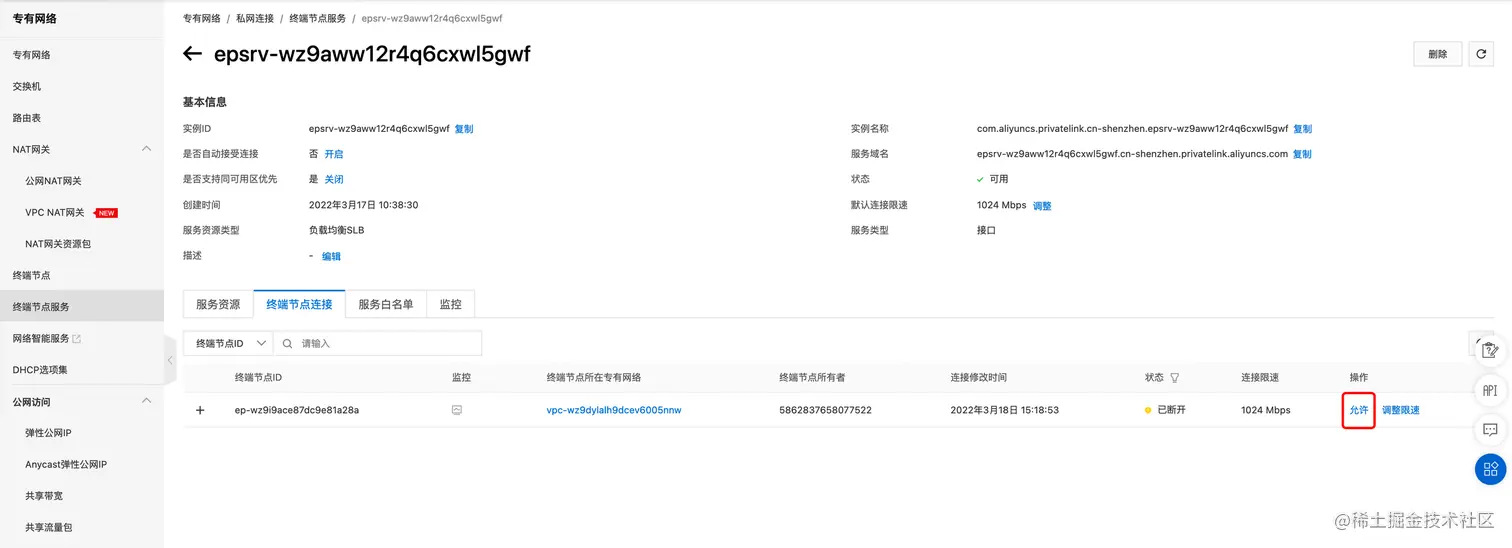Click 关闭 for same-zone priority
This screenshot has height=548, width=1512.
tap(334, 179)
